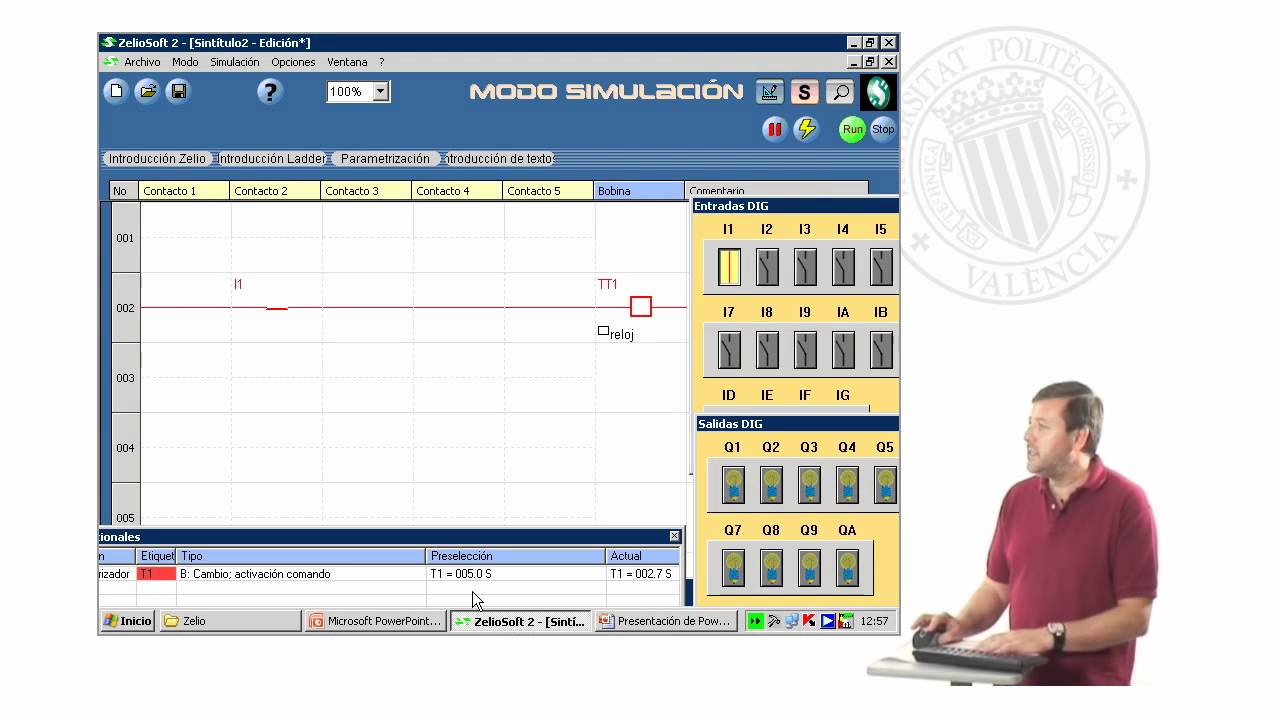Open the 100% zoom dropdown

point(380,92)
